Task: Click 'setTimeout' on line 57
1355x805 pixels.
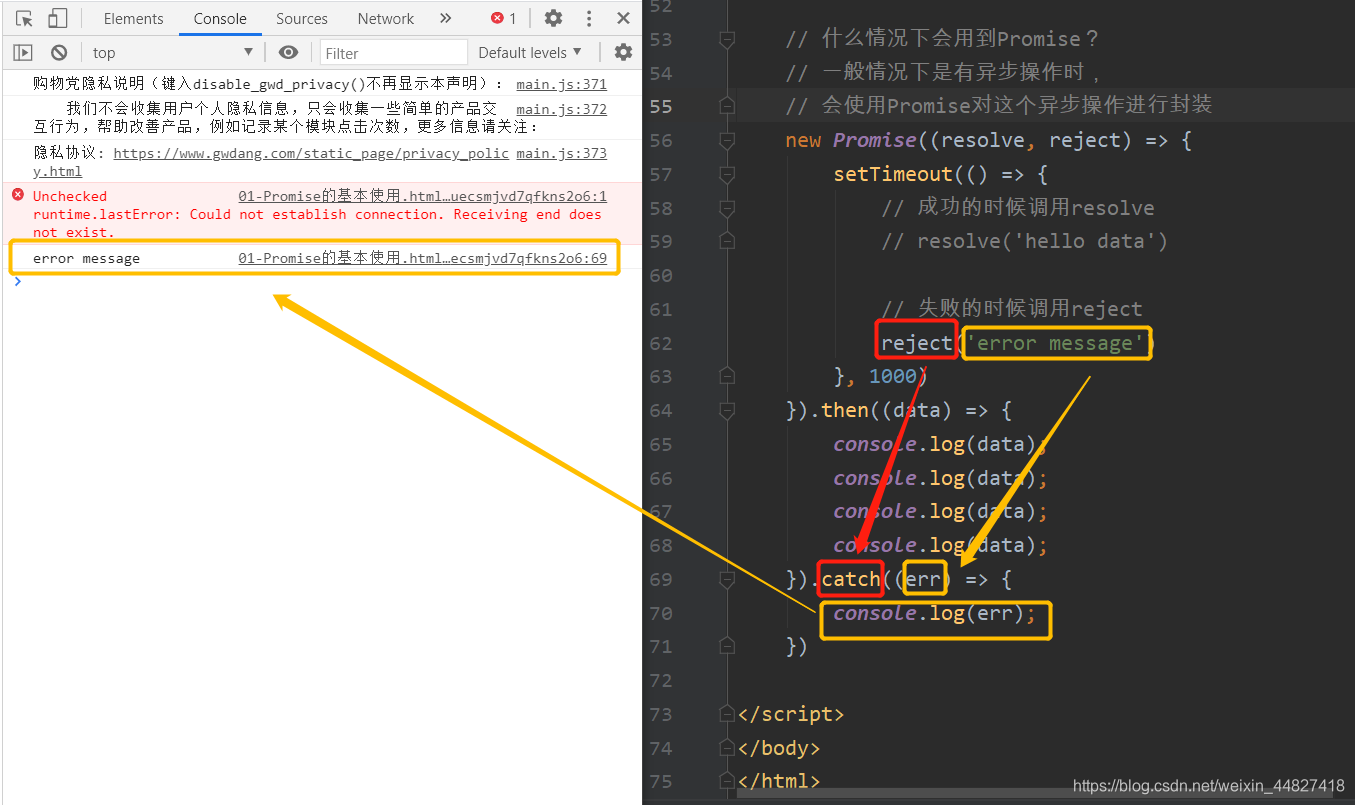Action: click(893, 174)
